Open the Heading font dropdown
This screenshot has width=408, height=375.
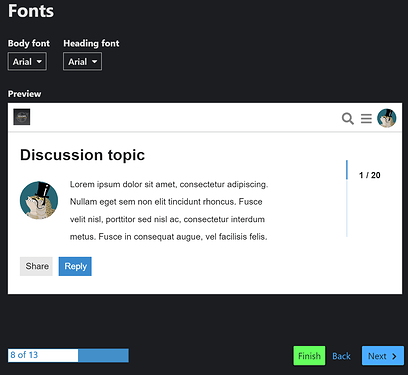coord(82,62)
